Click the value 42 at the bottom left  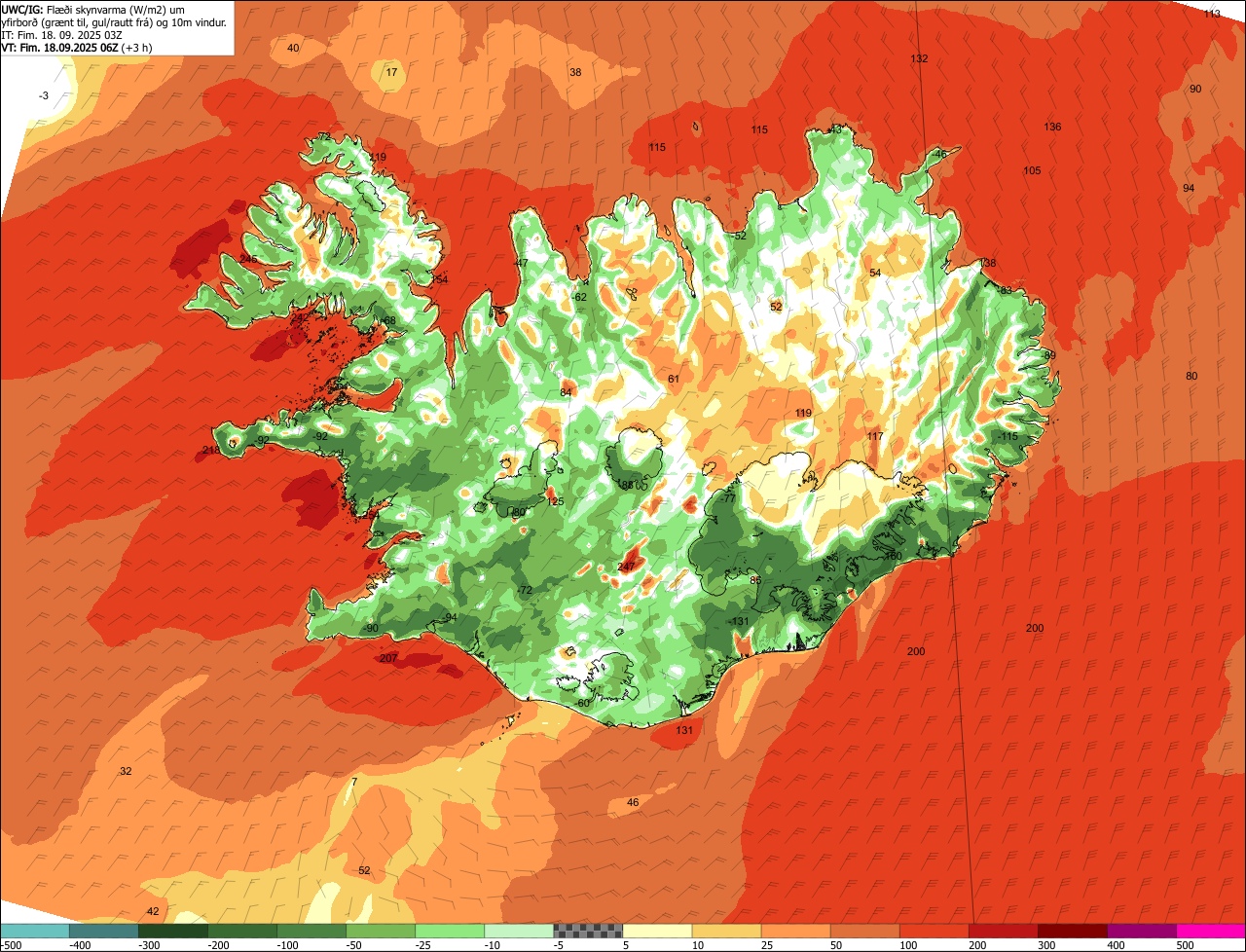pyautogui.click(x=153, y=911)
